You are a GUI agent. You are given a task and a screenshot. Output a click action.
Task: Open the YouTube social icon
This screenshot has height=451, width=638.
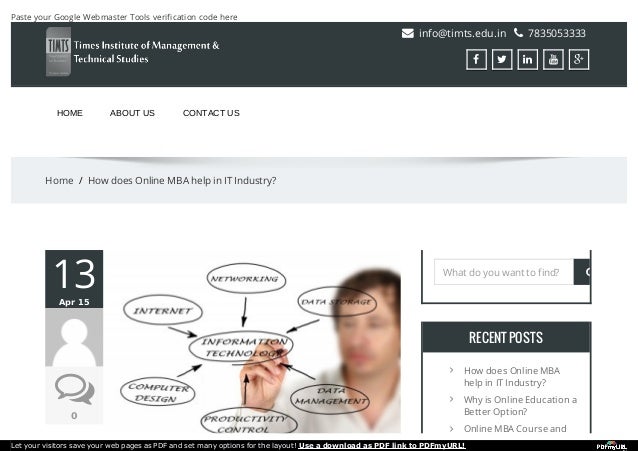(553, 60)
